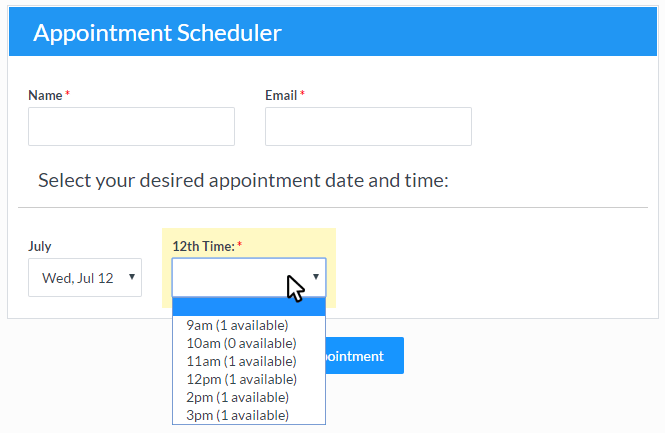Select the blank highlighted time option
Viewport: 665px width, 433px height.
click(249, 307)
